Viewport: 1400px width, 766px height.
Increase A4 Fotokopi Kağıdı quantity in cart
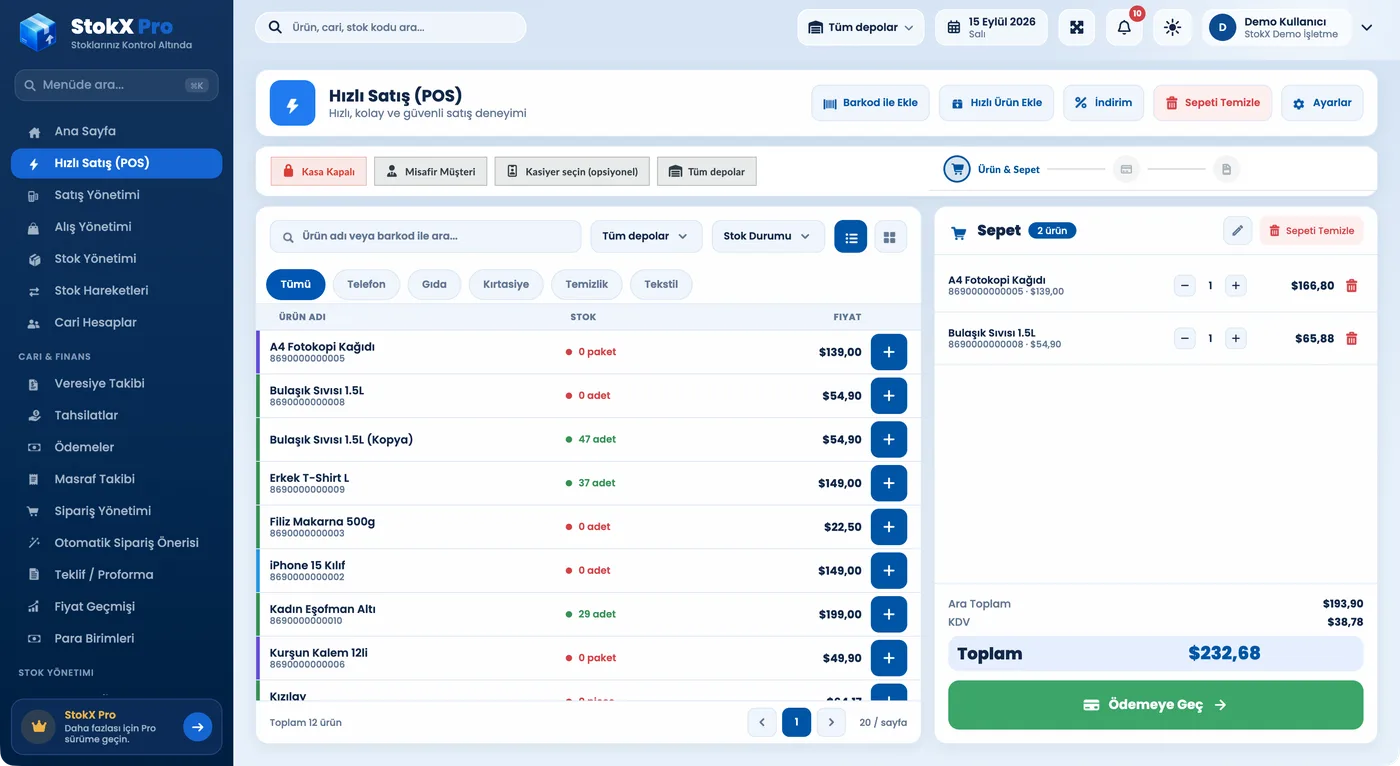coord(1236,286)
